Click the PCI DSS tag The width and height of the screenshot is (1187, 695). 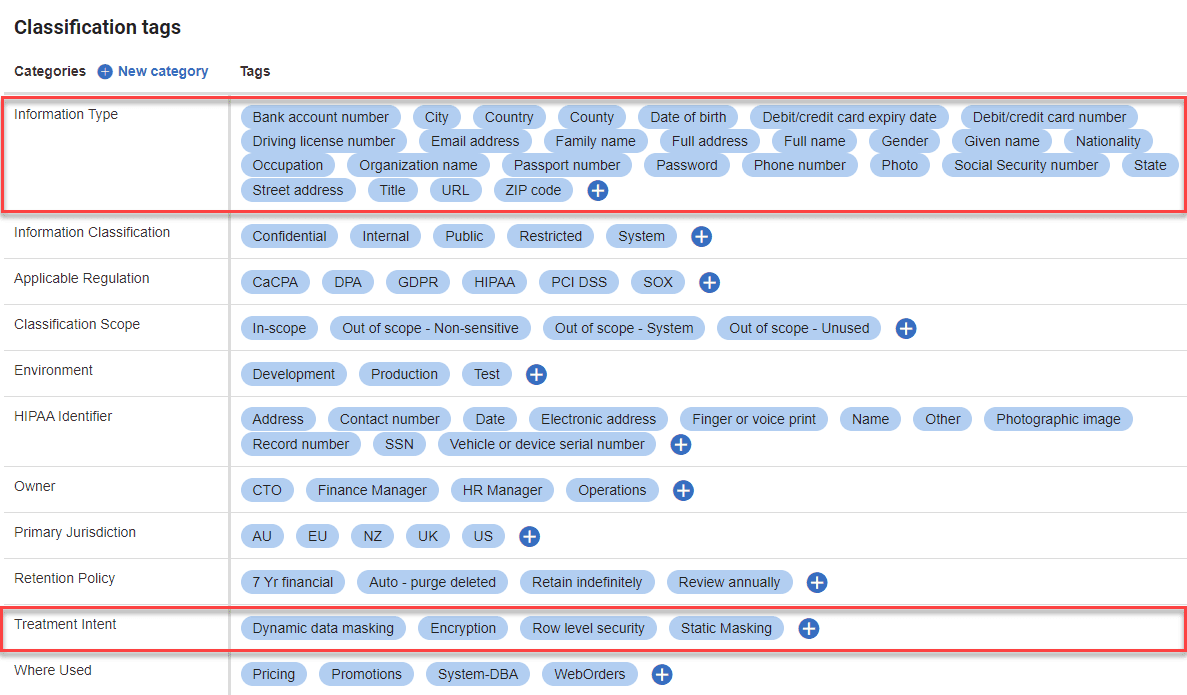pyautogui.click(x=579, y=282)
